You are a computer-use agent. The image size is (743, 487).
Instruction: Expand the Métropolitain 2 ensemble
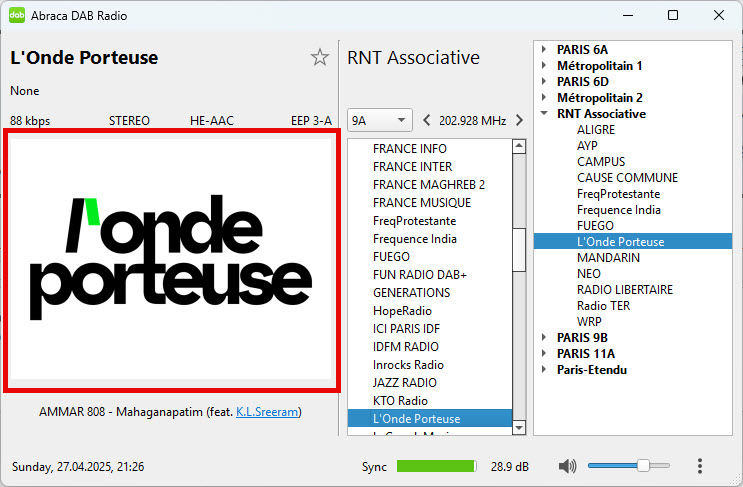coord(544,98)
